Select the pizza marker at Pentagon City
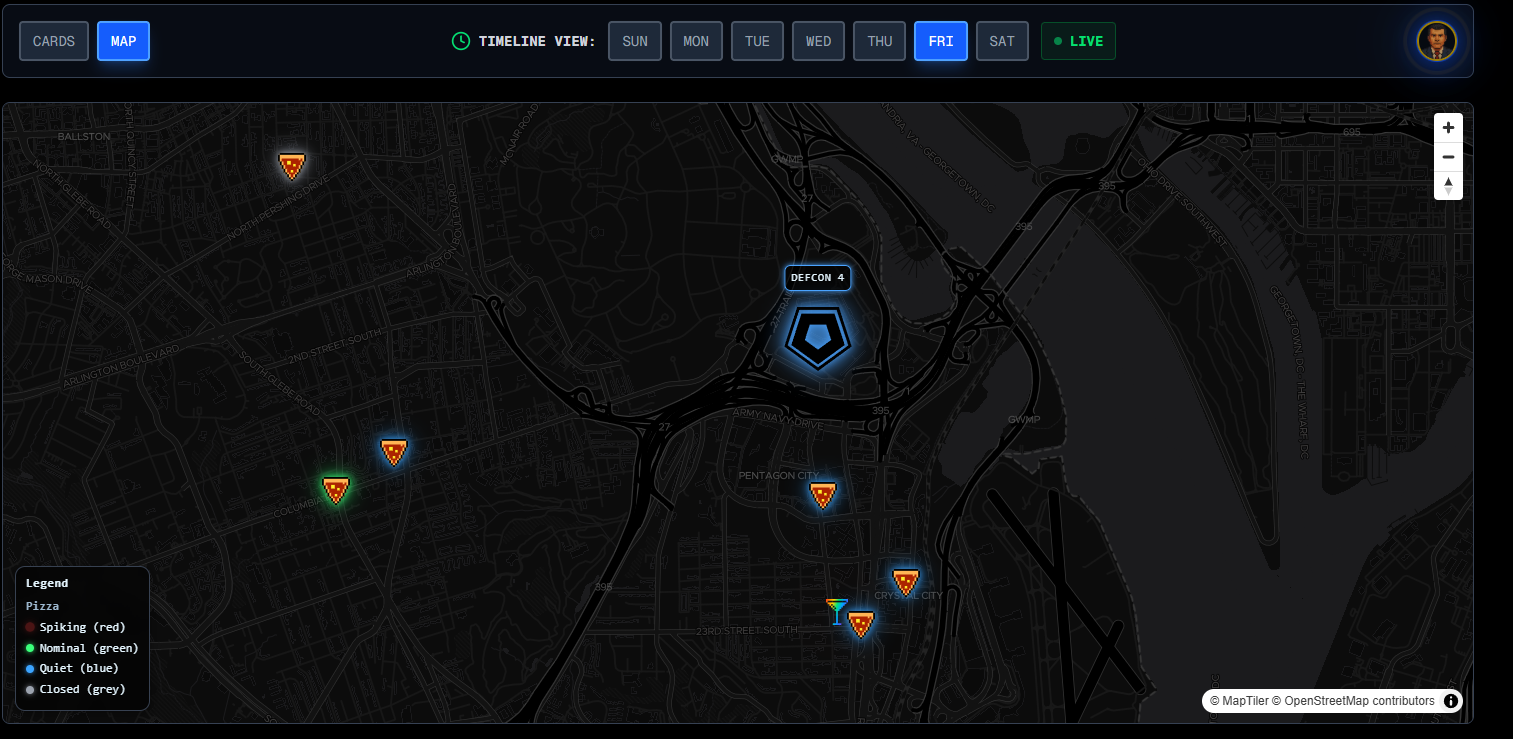The image size is (1513, 739). click(822, 495)
